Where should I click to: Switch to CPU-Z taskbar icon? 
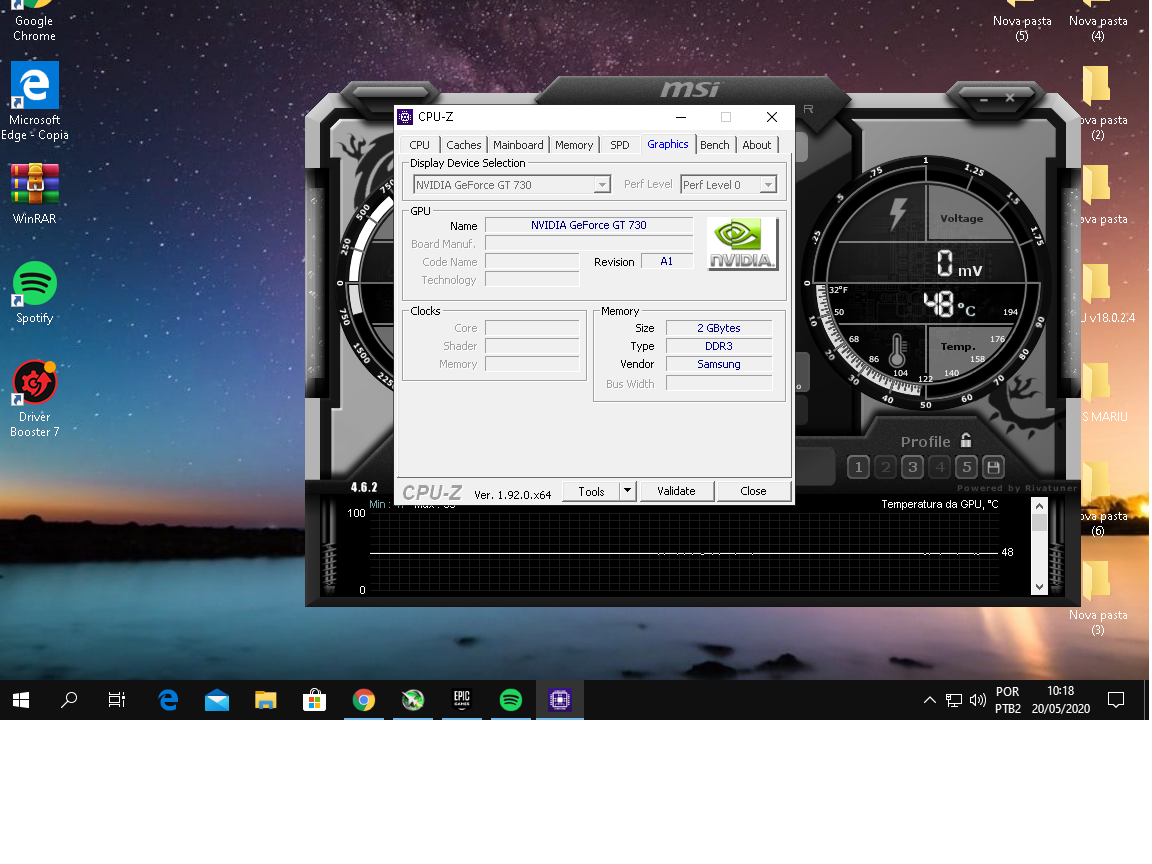(560, 700)
